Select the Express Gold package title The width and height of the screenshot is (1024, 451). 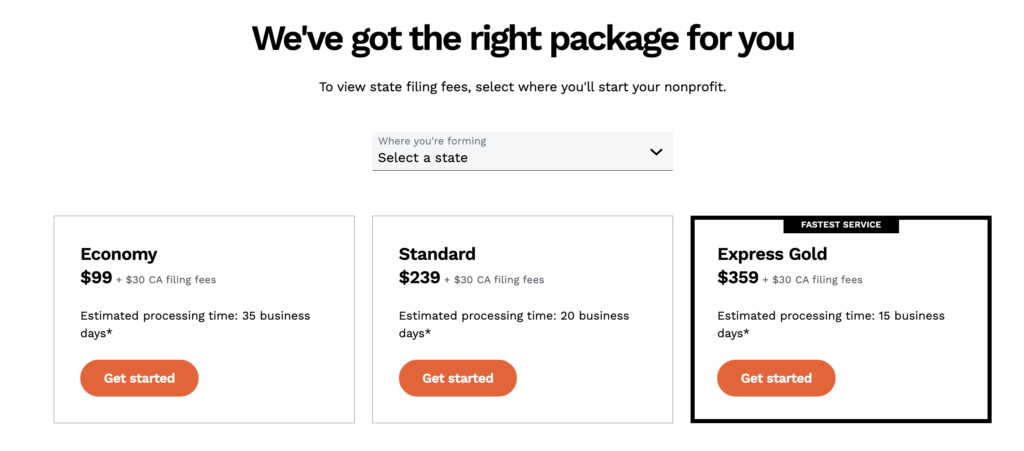772,254
